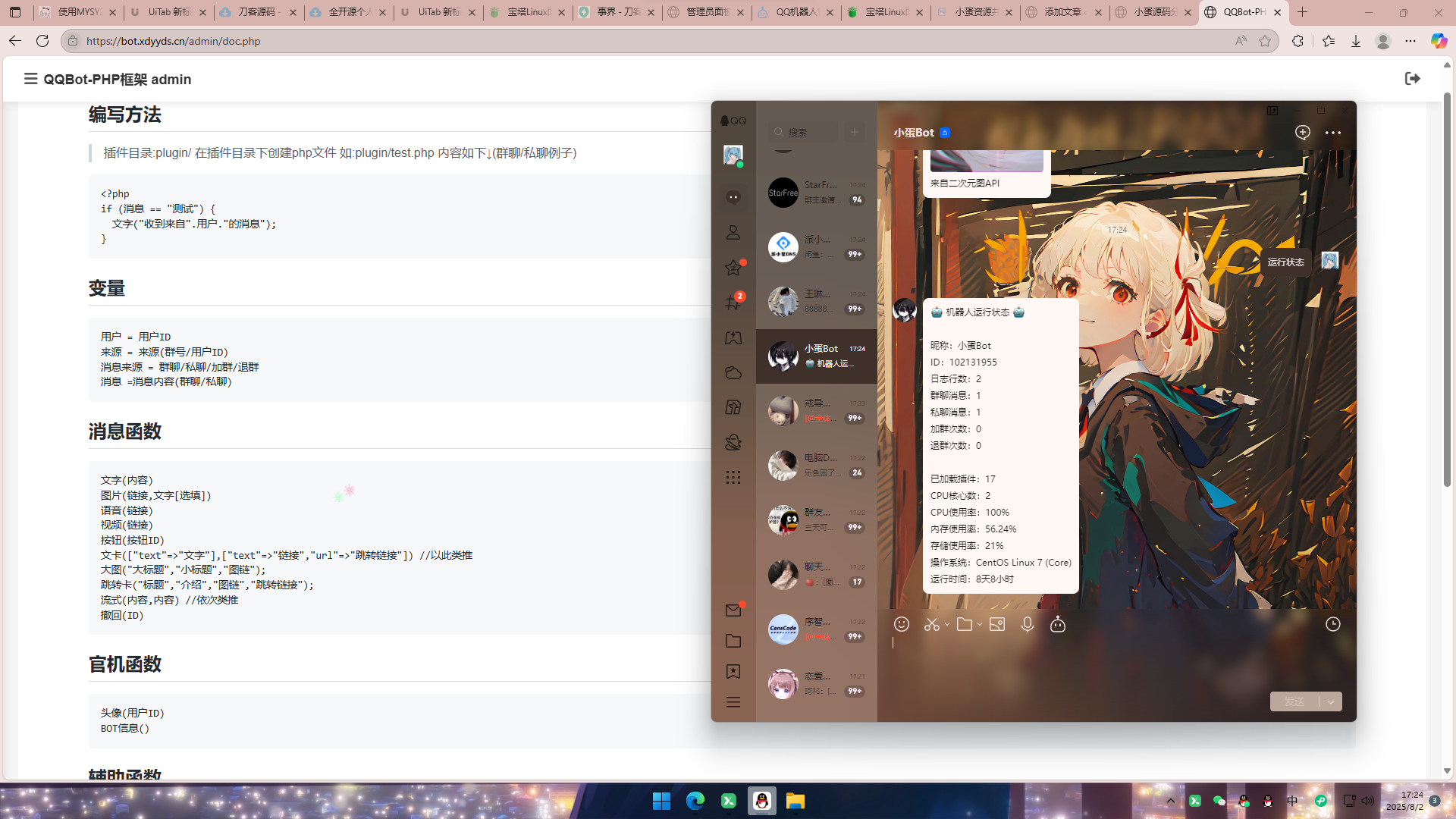Click logout icon in admin header
The height and width of the screenshot is (819, 1456).
(1412, 79)
